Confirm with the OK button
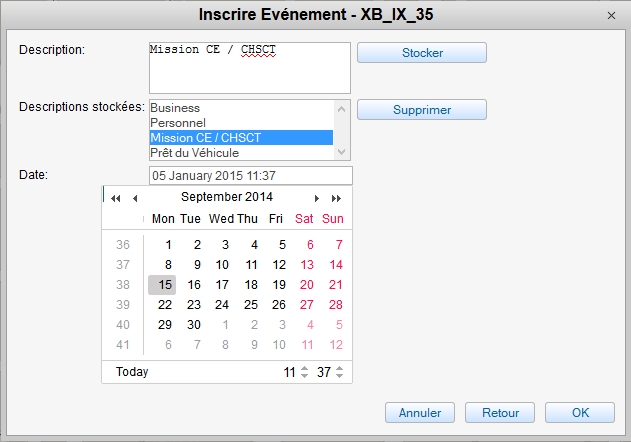This screenshot has width=631, height=442. [x=580, y=412]
